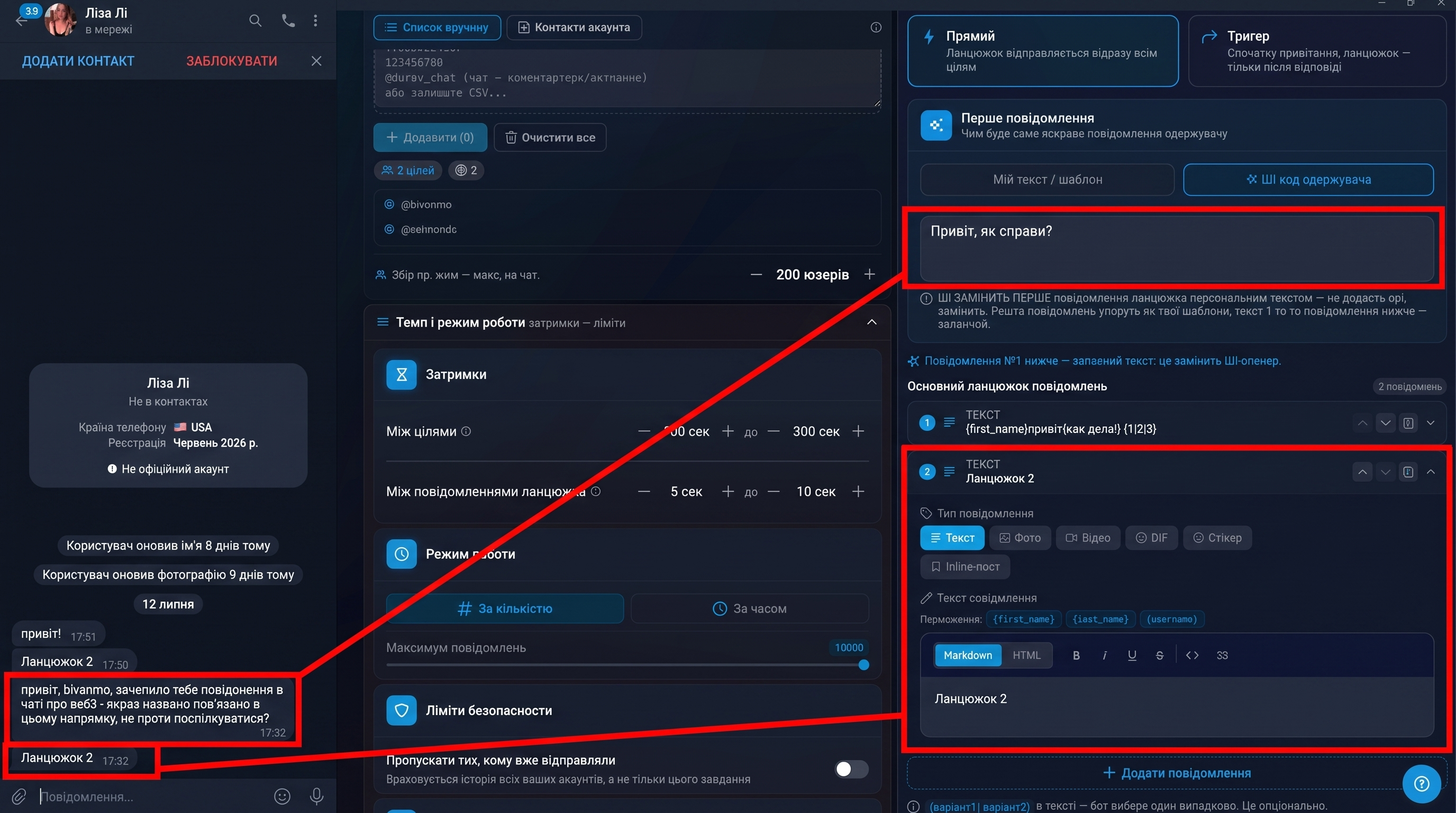Increase the 200 юзерів value
This screenshot has height=813, width=1456.
pos(869,274)
